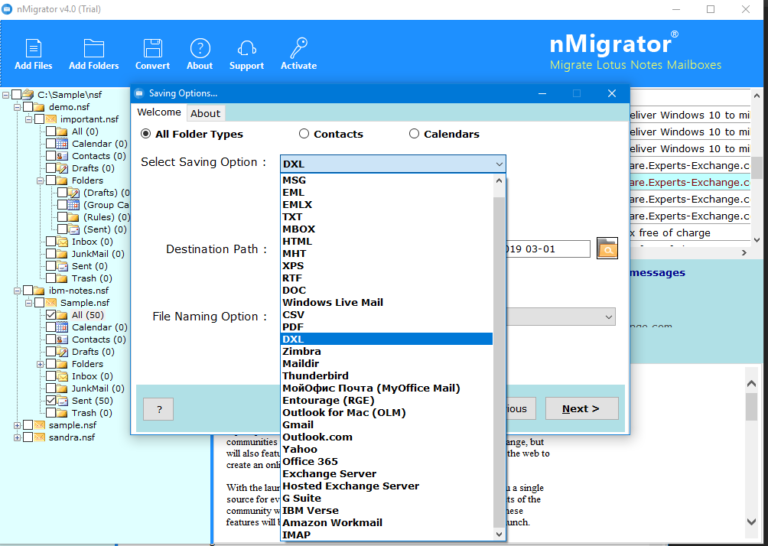Click the dropdown list scroll down arrow
768x546 pixels.
(499, 534)
